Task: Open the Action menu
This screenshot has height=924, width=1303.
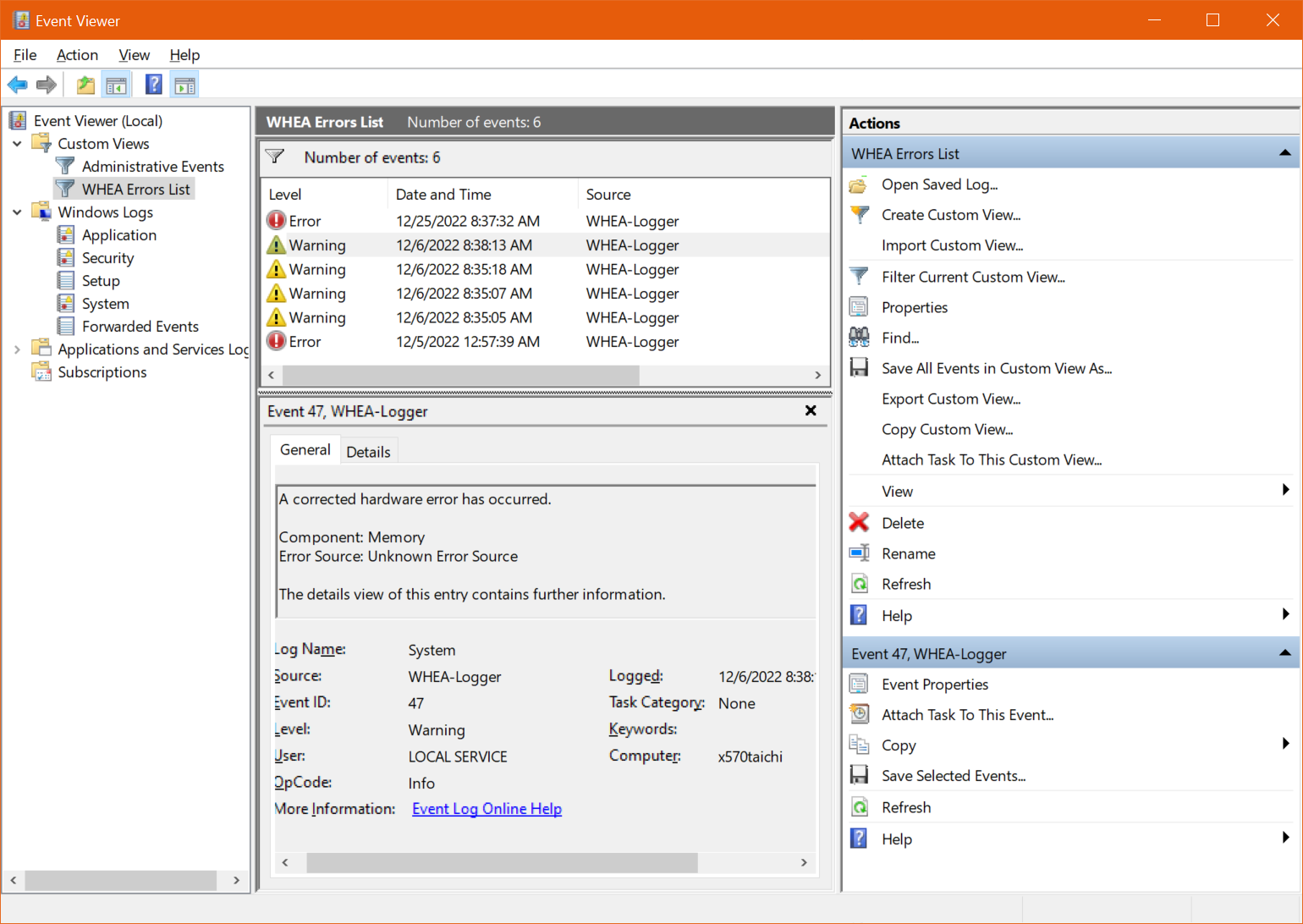Action: [77, 55]
